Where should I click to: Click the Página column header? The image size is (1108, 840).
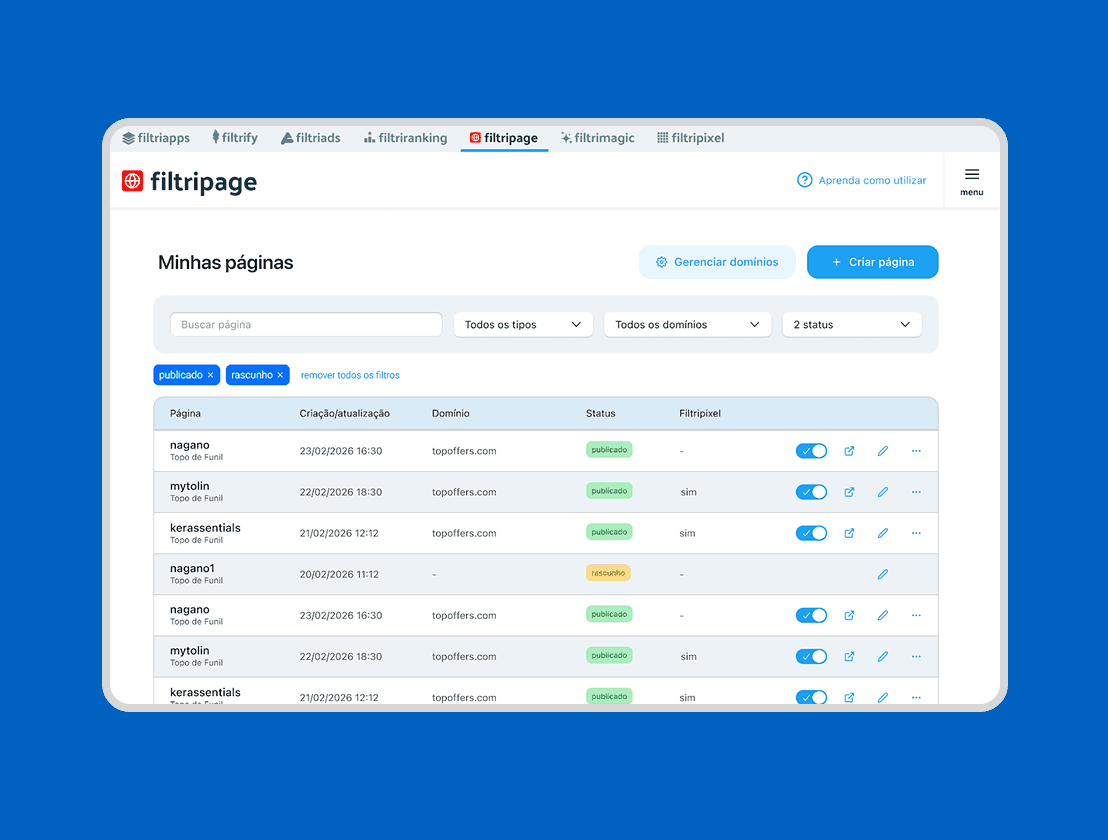(185, 413)
